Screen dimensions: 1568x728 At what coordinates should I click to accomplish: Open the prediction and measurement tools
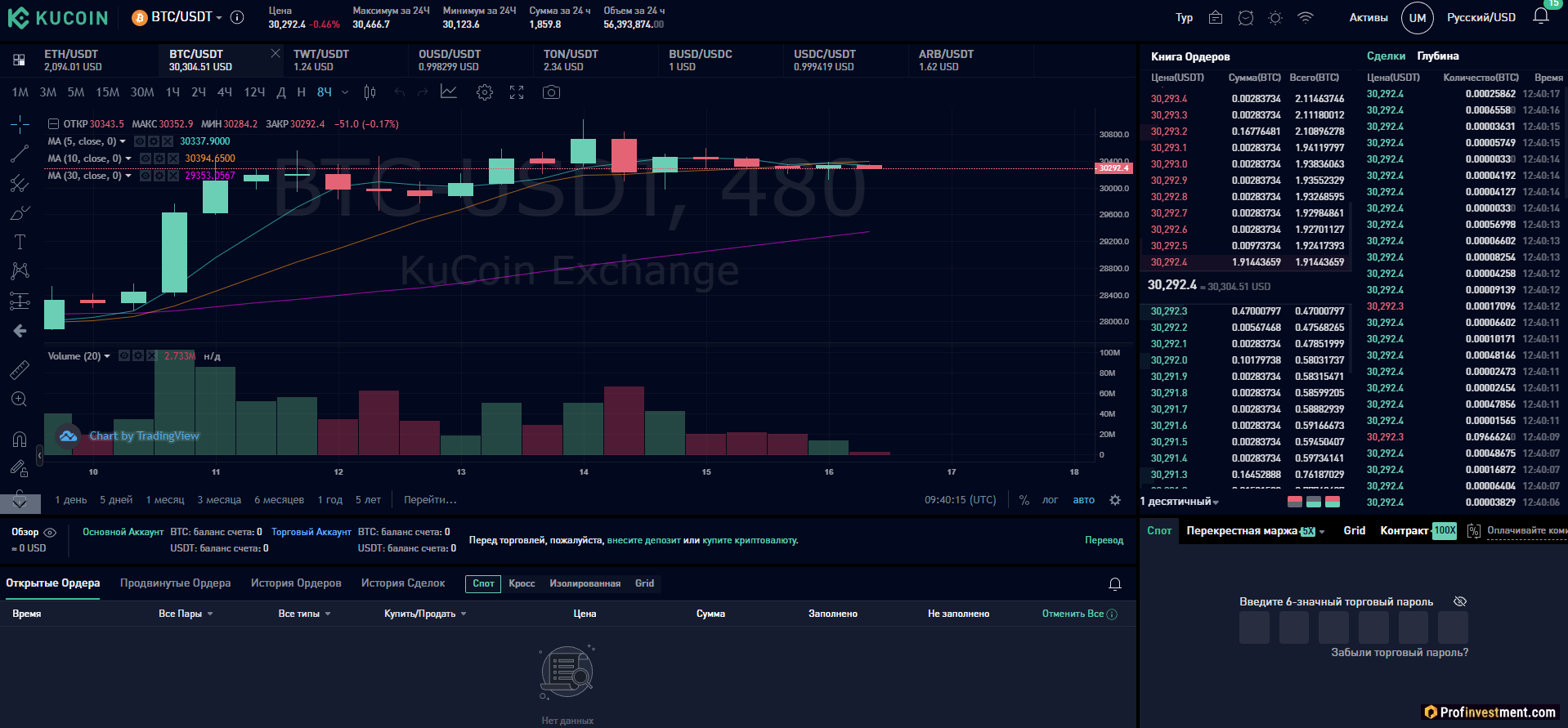20,301
